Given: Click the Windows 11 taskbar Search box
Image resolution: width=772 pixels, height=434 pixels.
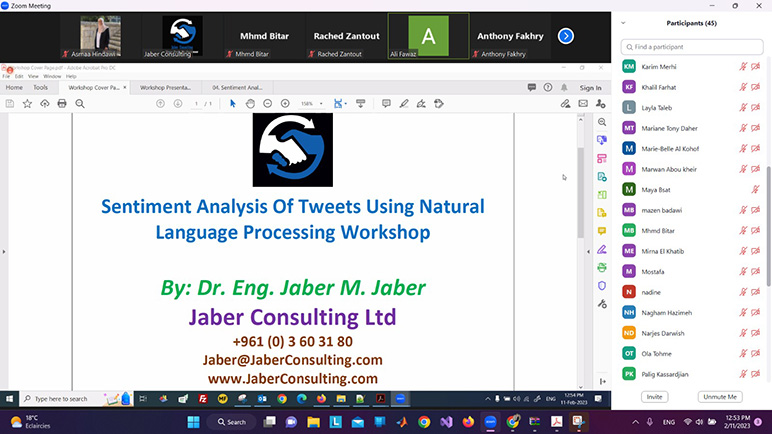Looking at the screenshot, I should [231, 422].
